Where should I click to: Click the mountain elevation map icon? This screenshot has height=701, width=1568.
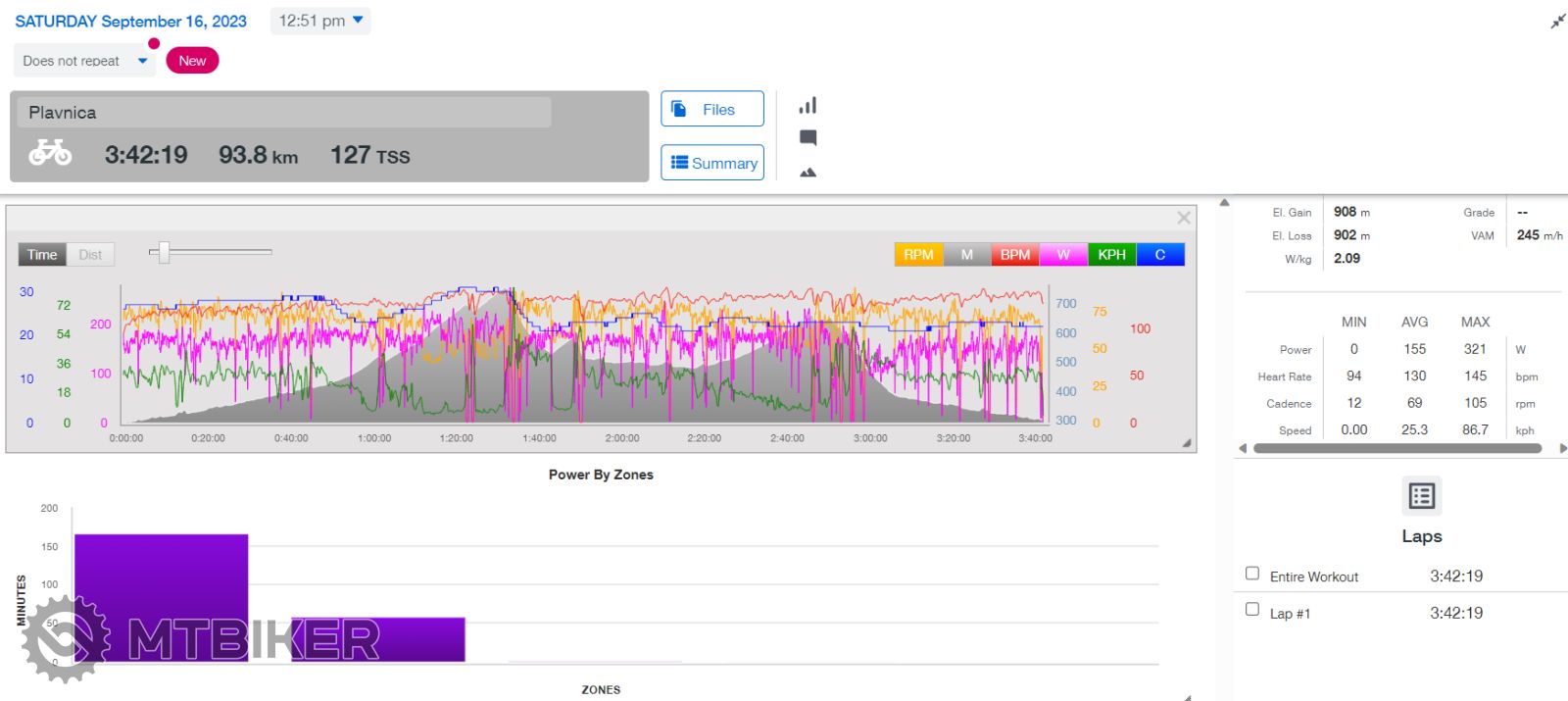(x=808, y=173)
